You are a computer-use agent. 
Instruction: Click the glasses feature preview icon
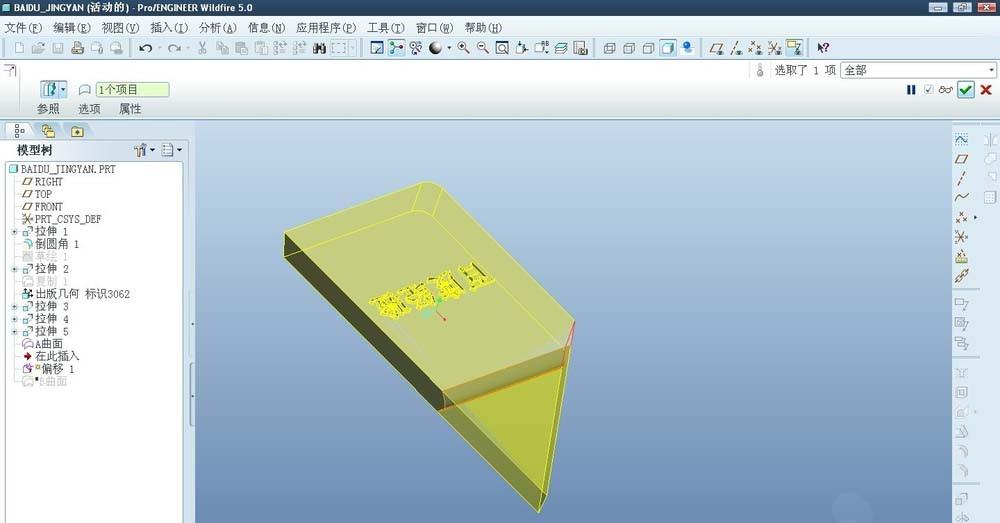click(945, 90)
